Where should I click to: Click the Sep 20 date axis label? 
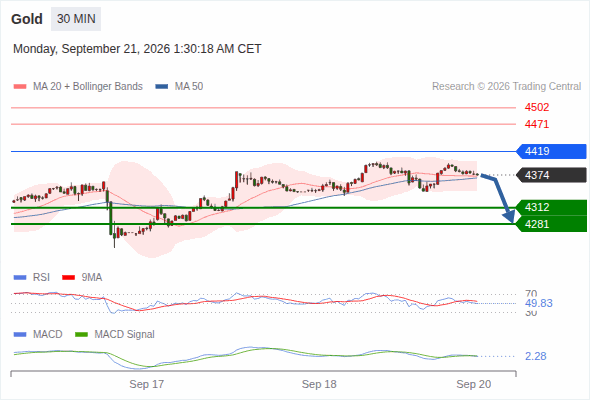pos(474,384)
